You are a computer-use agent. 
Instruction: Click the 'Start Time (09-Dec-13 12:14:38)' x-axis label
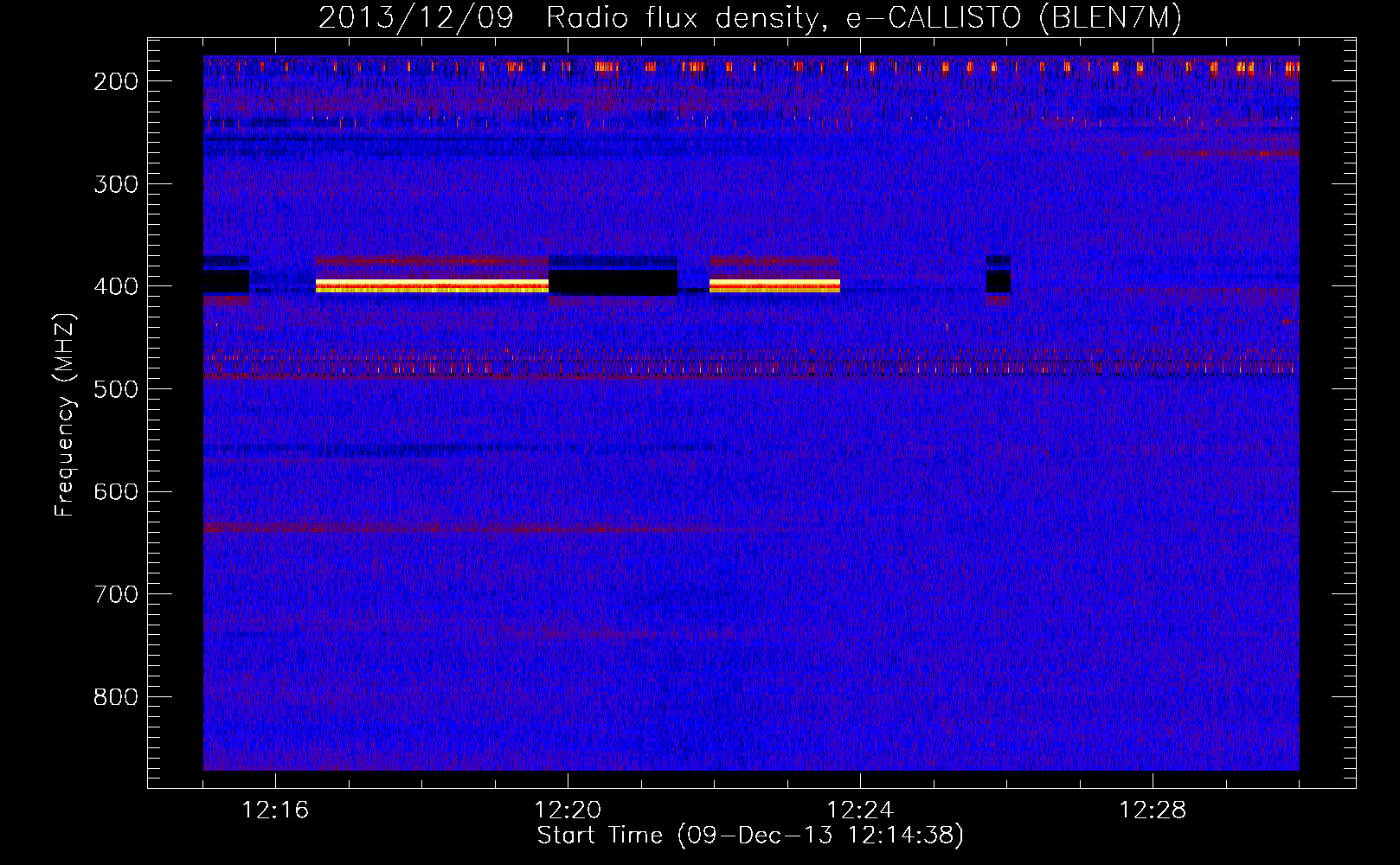click(750, 836)
